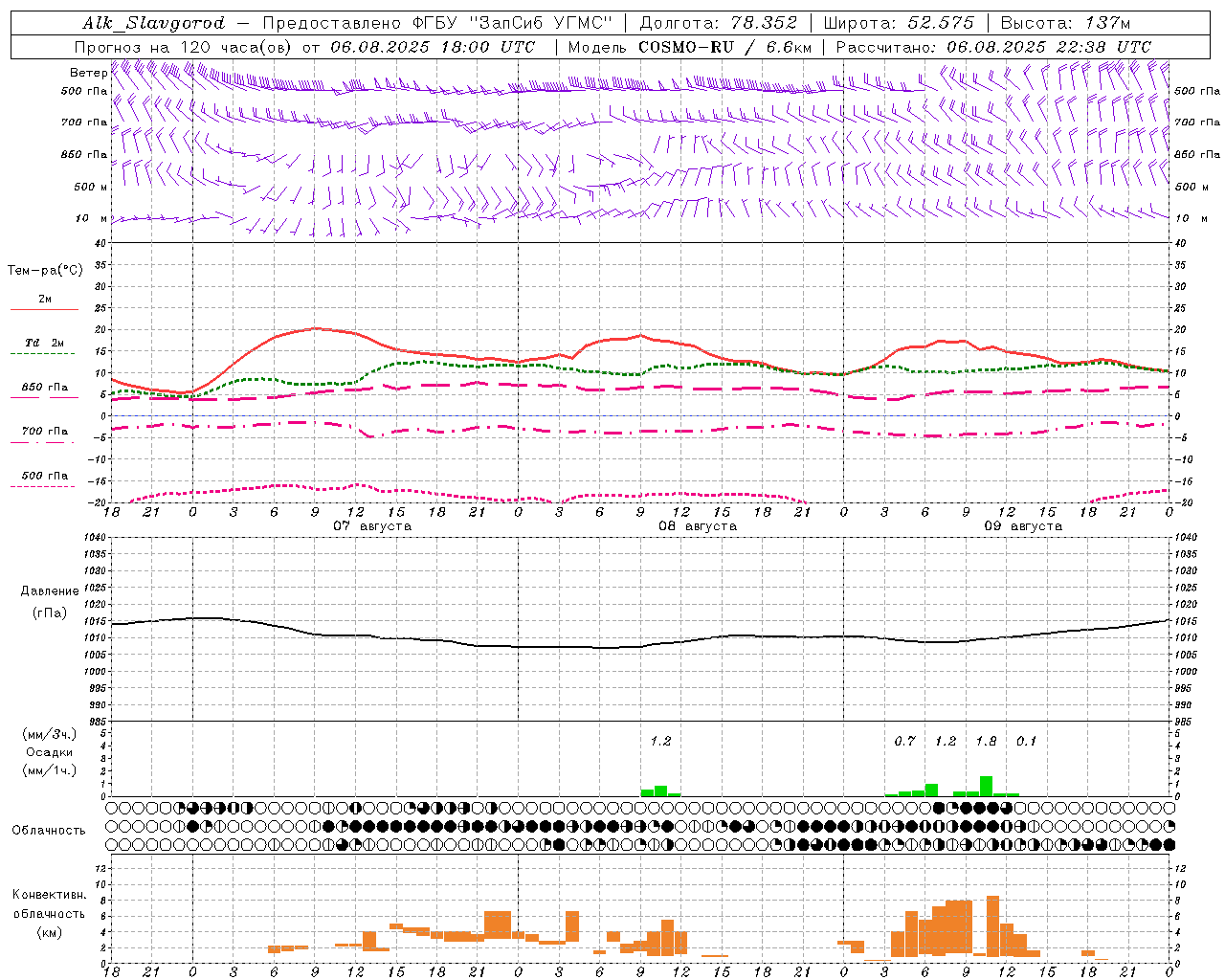
Task: Click the 10 м wind level label on the left axis
Action: point(92,219)
